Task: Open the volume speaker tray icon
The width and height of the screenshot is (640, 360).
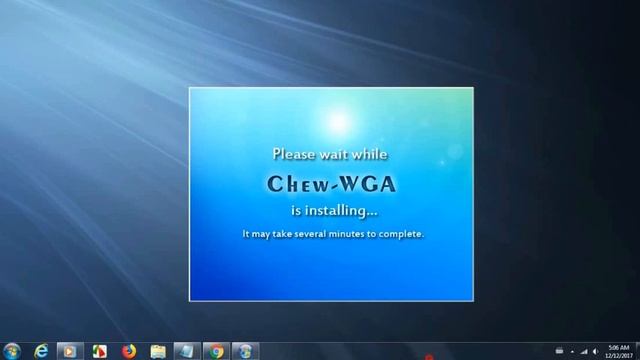Action: pyautogui.click(x=596, y=351)
